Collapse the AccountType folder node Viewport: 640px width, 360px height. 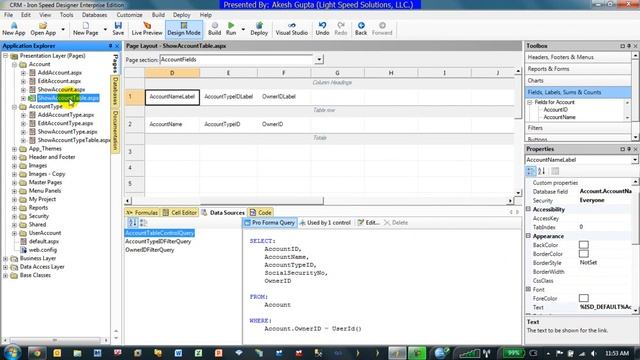15,107
